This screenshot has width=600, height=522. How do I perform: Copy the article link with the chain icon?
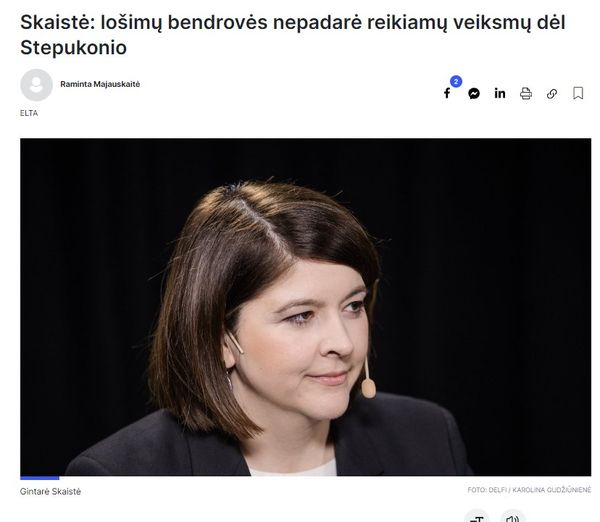coord(552,93)
